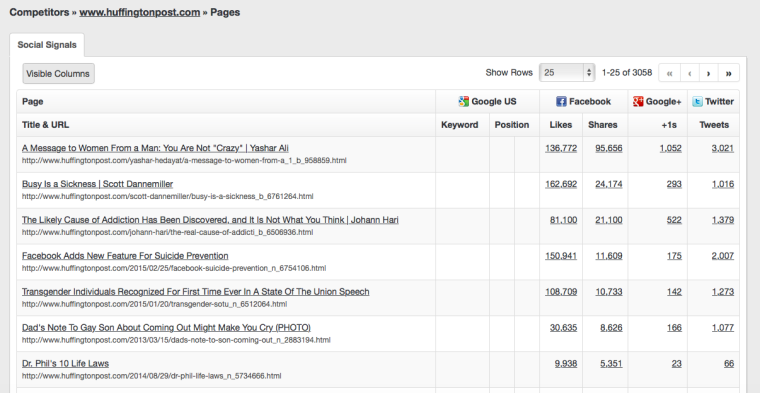The image size is (760, 393).
Task: Open 'Dr. Phil's 10 Life Laws' link
Action: (65, 363)
